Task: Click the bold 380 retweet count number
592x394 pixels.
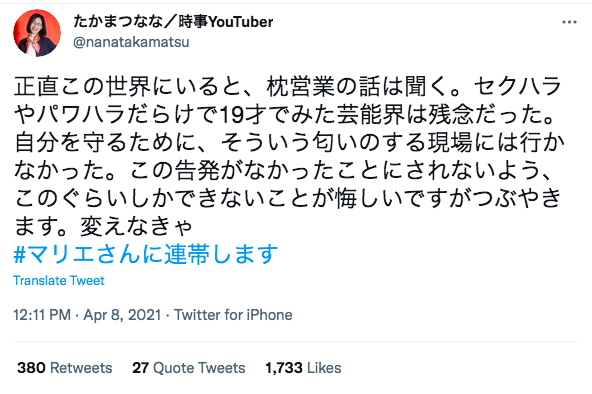Action: coord(31,368)
